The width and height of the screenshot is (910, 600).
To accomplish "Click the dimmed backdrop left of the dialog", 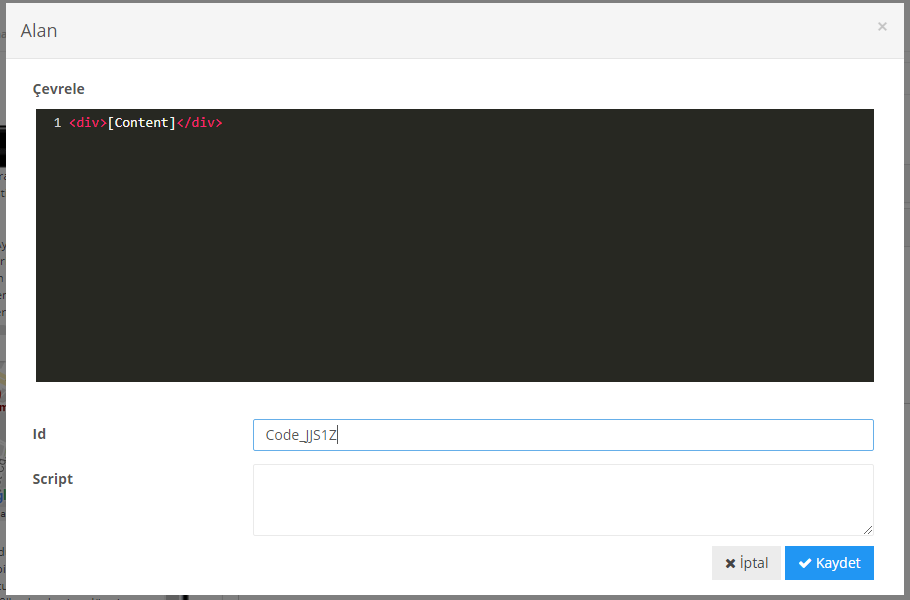I will [x=2, y=300].
